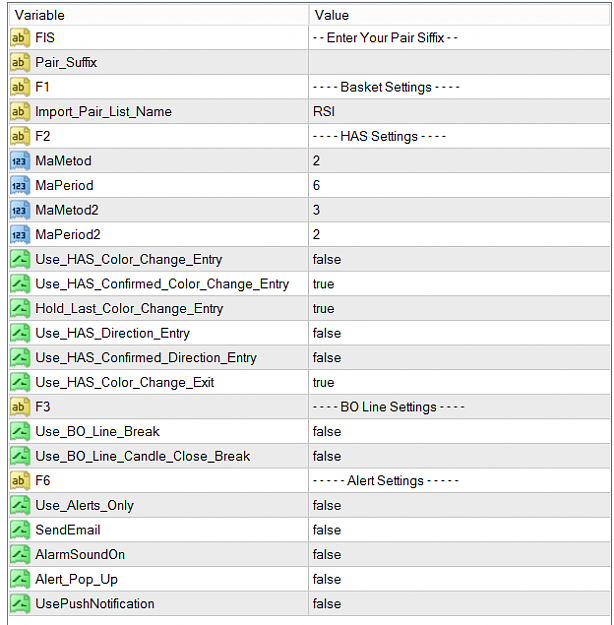Toggle the Use_HAS_Direction_Entry value
The width and height of the screenshot is (614, 625).
click(x=459, y=333)
